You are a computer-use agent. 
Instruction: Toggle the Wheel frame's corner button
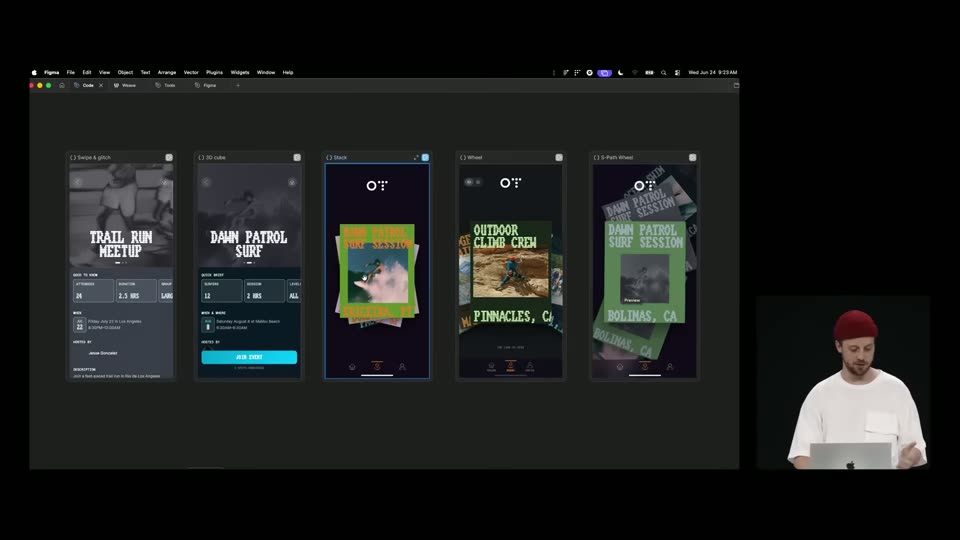559,157
